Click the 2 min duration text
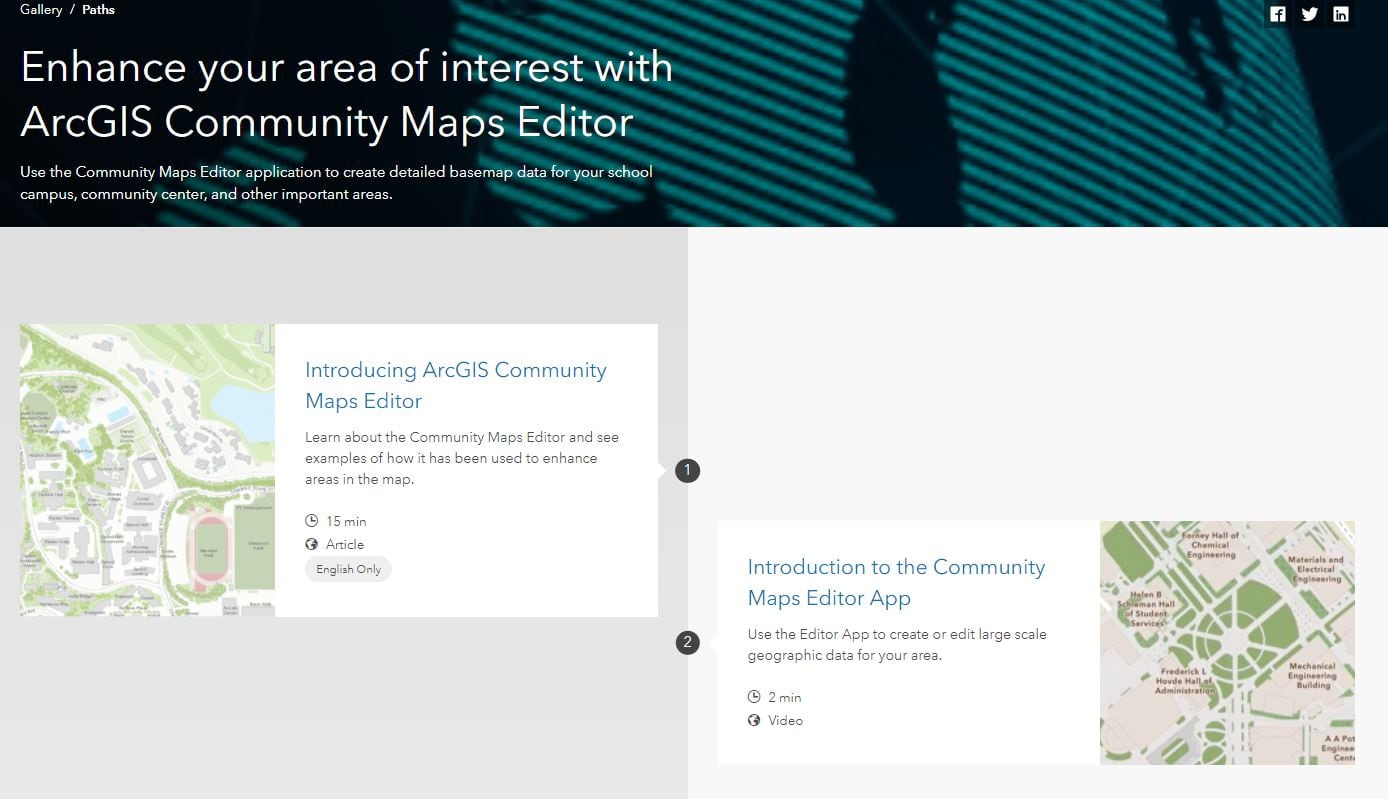The height and width of the screenshot is (799, 1388). 785,697
